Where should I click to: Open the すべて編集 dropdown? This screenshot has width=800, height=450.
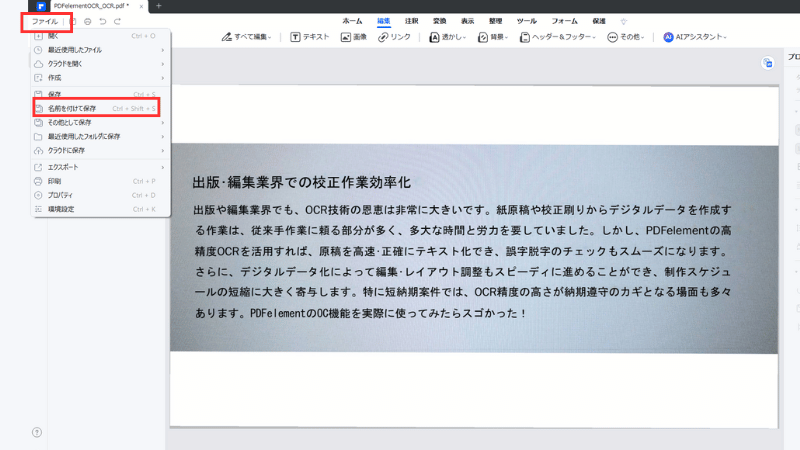246,37
